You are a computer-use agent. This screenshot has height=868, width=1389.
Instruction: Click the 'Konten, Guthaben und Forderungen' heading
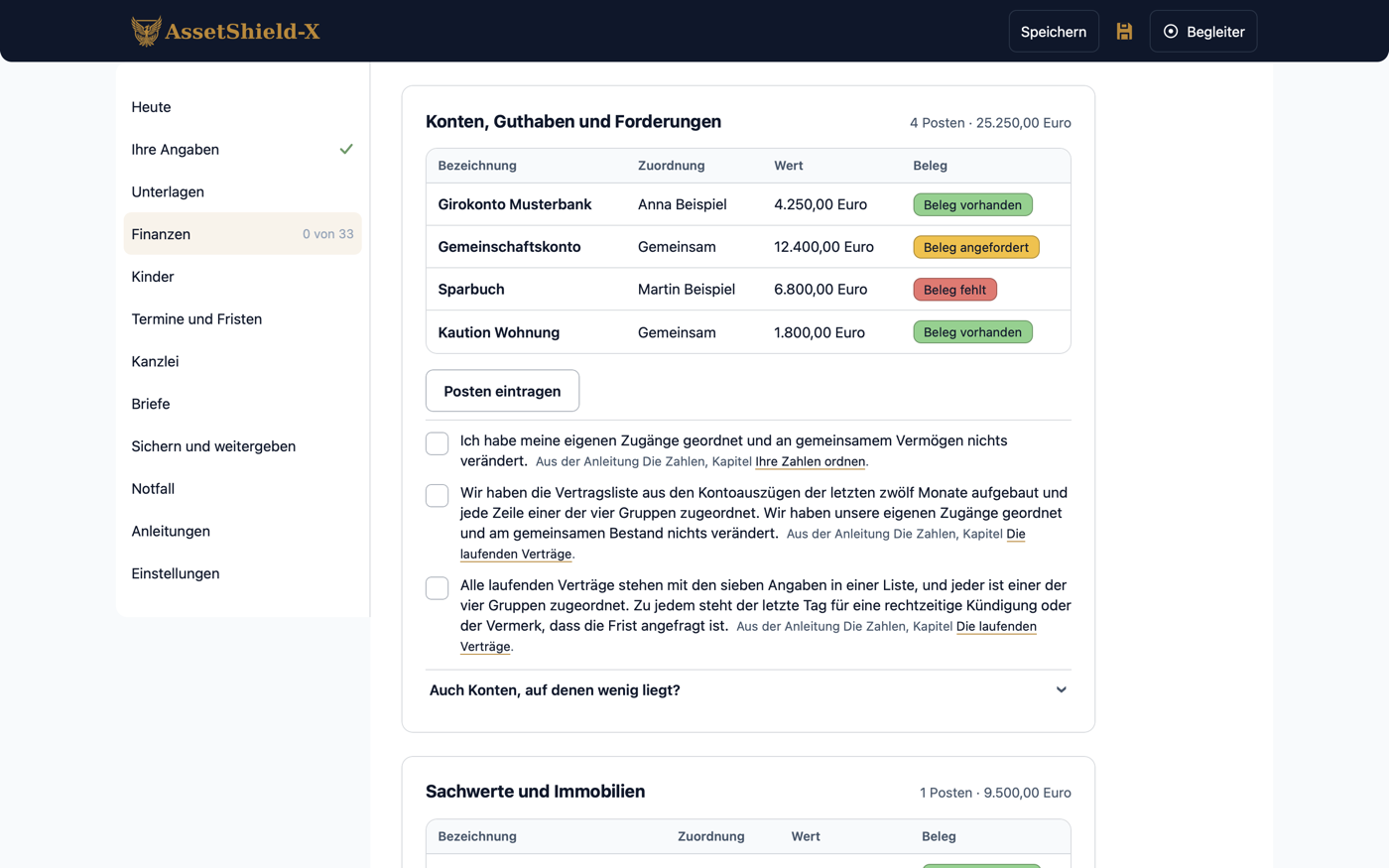tap(573, 121)
